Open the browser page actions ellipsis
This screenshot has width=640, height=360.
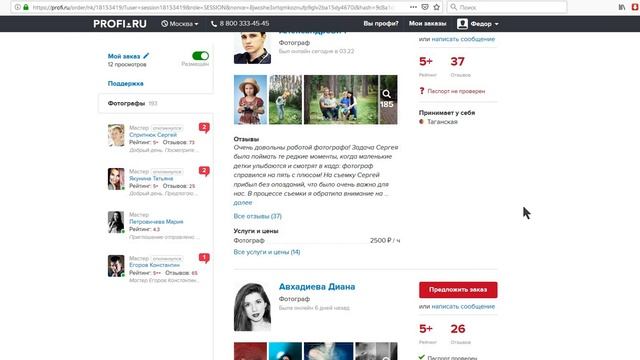pos(413,7)
